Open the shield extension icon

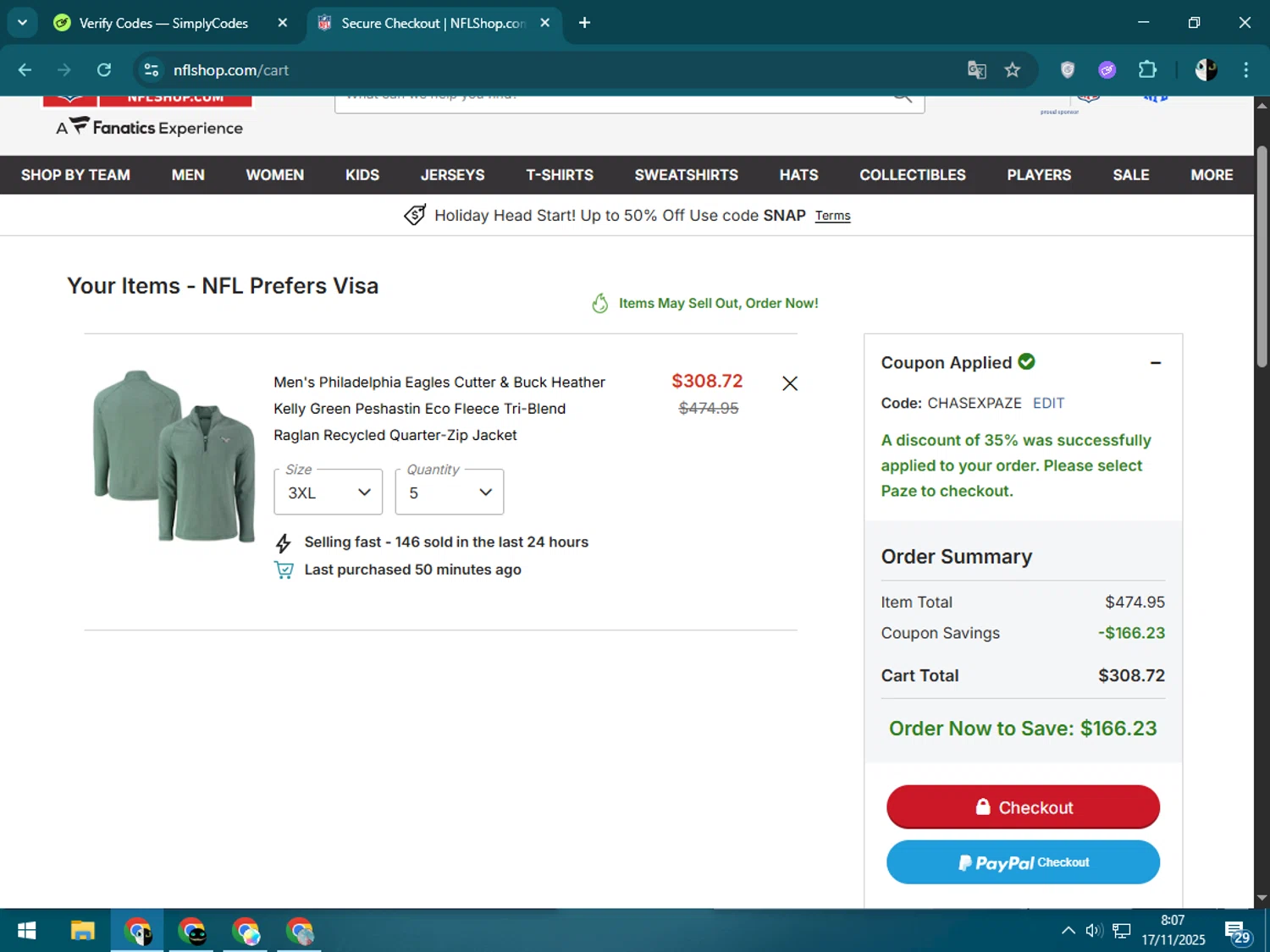(1068, 70)
